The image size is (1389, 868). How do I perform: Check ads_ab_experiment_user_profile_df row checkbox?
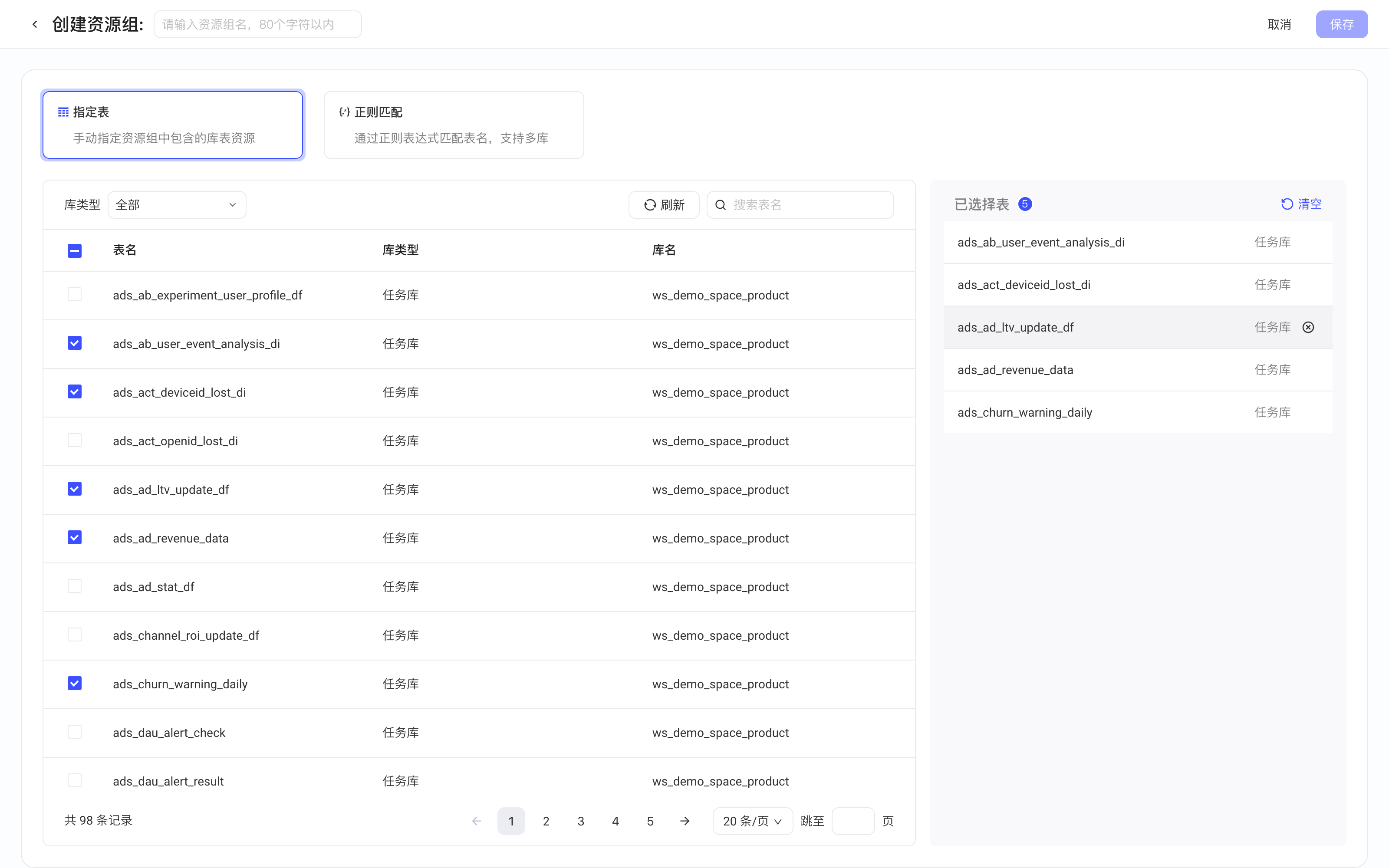click(75, 295)
